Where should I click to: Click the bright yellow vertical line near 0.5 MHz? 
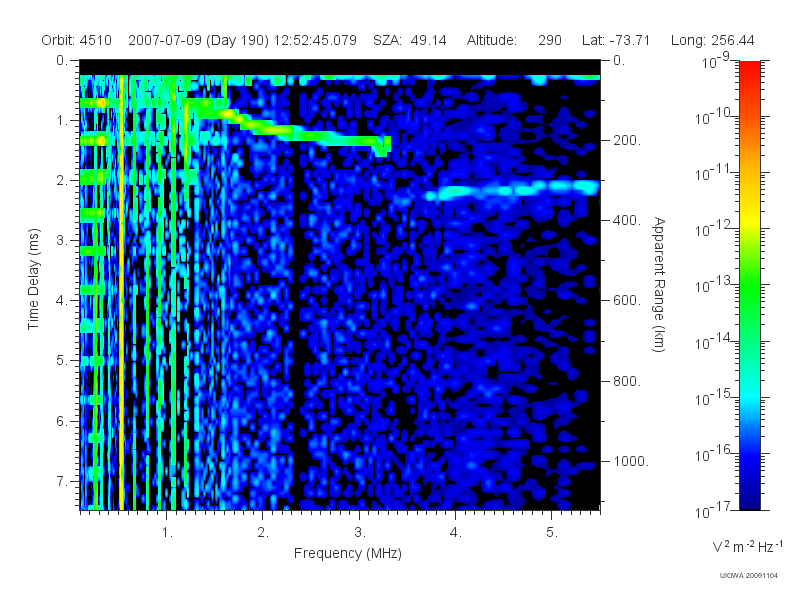point(121,291)
